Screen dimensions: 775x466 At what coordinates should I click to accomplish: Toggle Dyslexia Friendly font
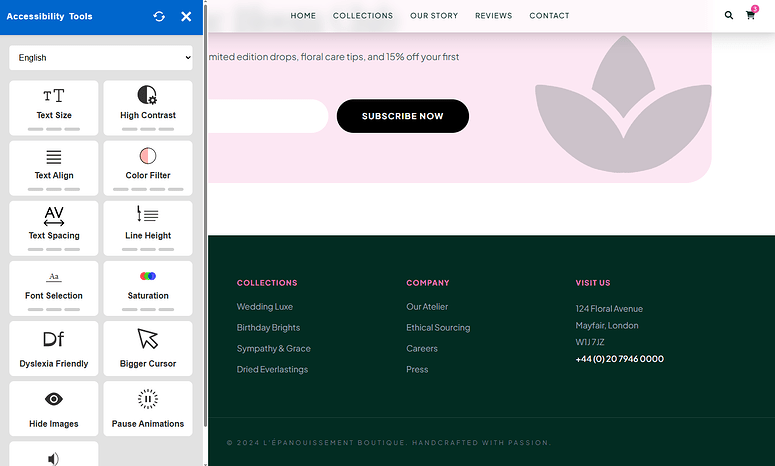(54, 348)
